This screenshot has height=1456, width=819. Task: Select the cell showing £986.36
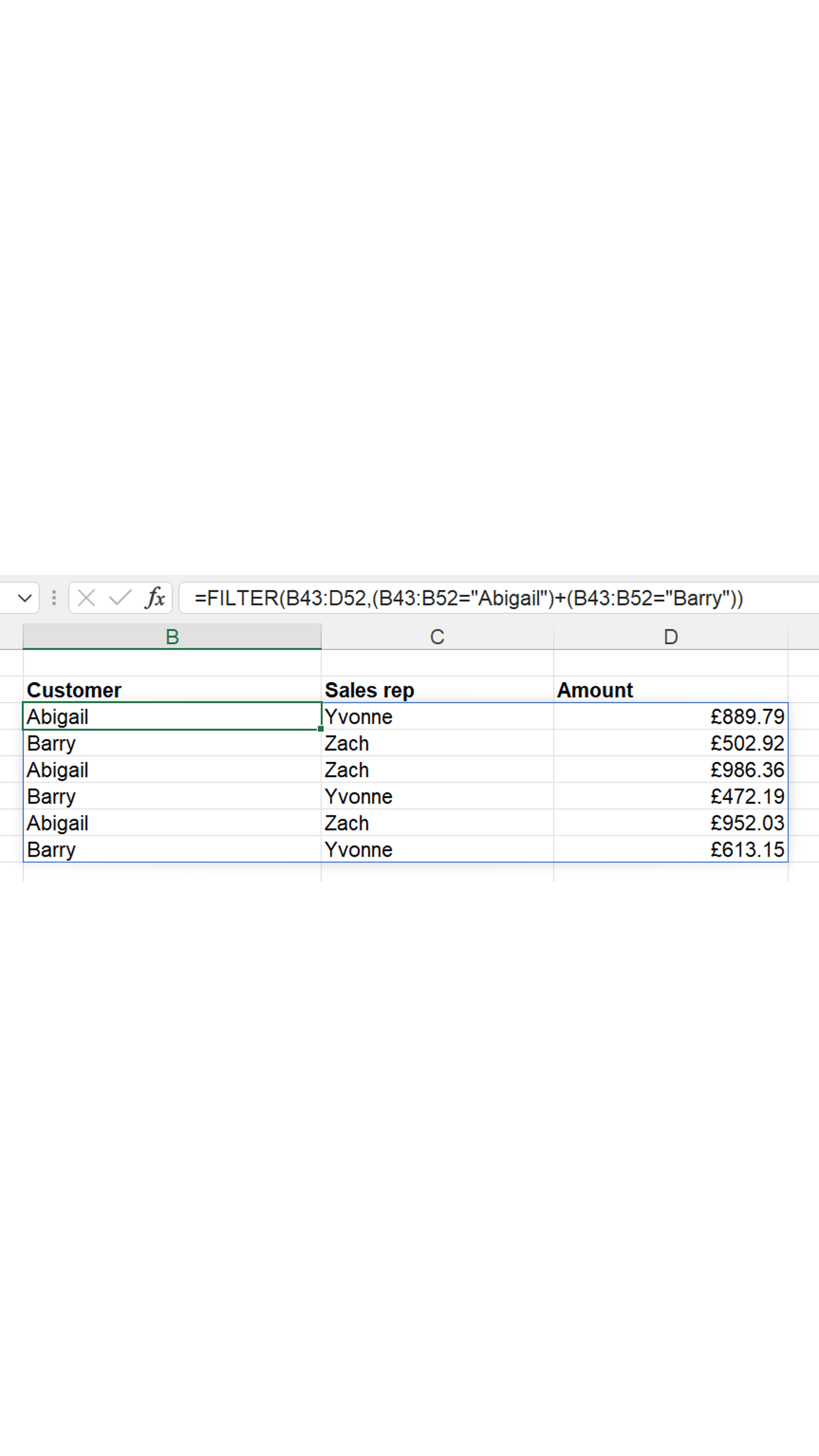point(671,770)
